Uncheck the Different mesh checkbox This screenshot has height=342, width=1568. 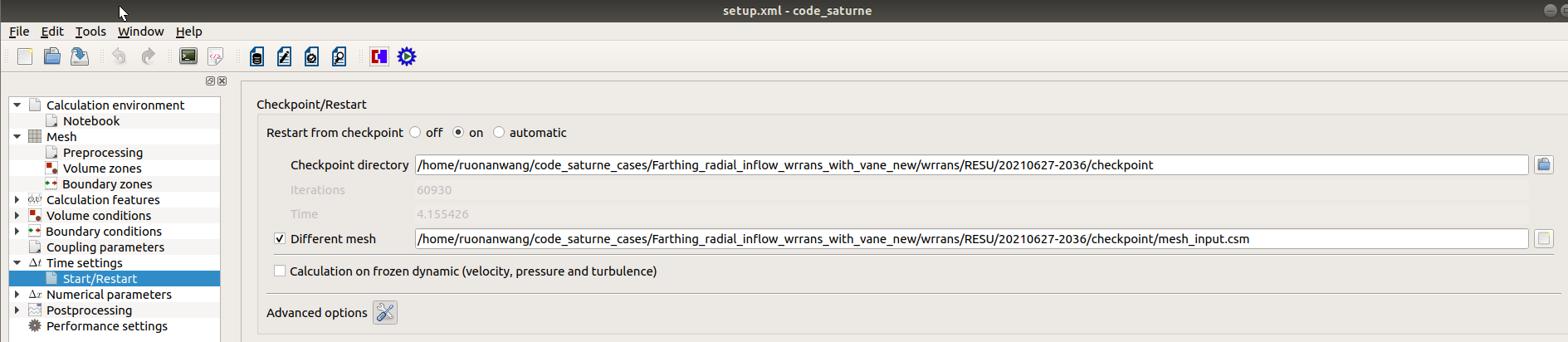(x=280, y=238)
